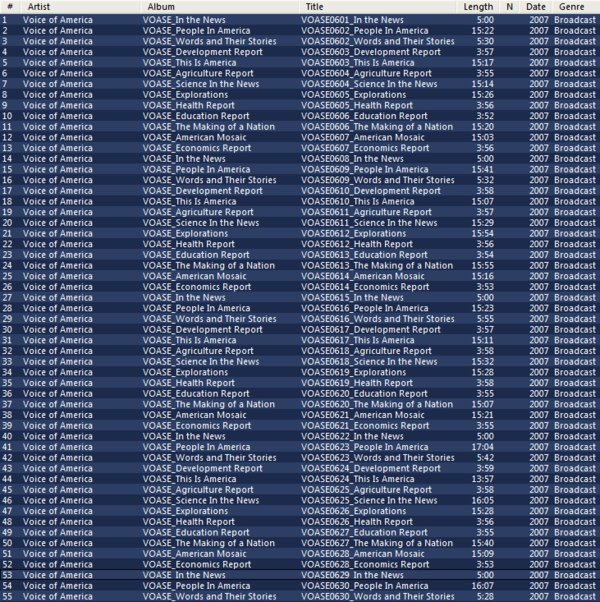Select title VOASE0611_Agriculture Report
Image resolution: width=600 pixels, height=602 pixels.
click(x=366, y=212)
